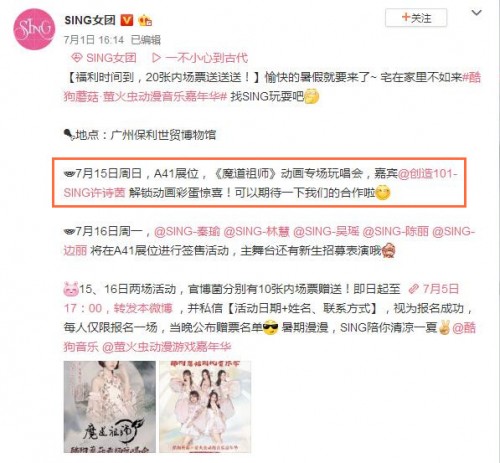Open the 酷狗蘑菇·萤火虫动漫音乐嘉年华 hashtag
Screen dimensions: 500x463
(x=272, y=87)
